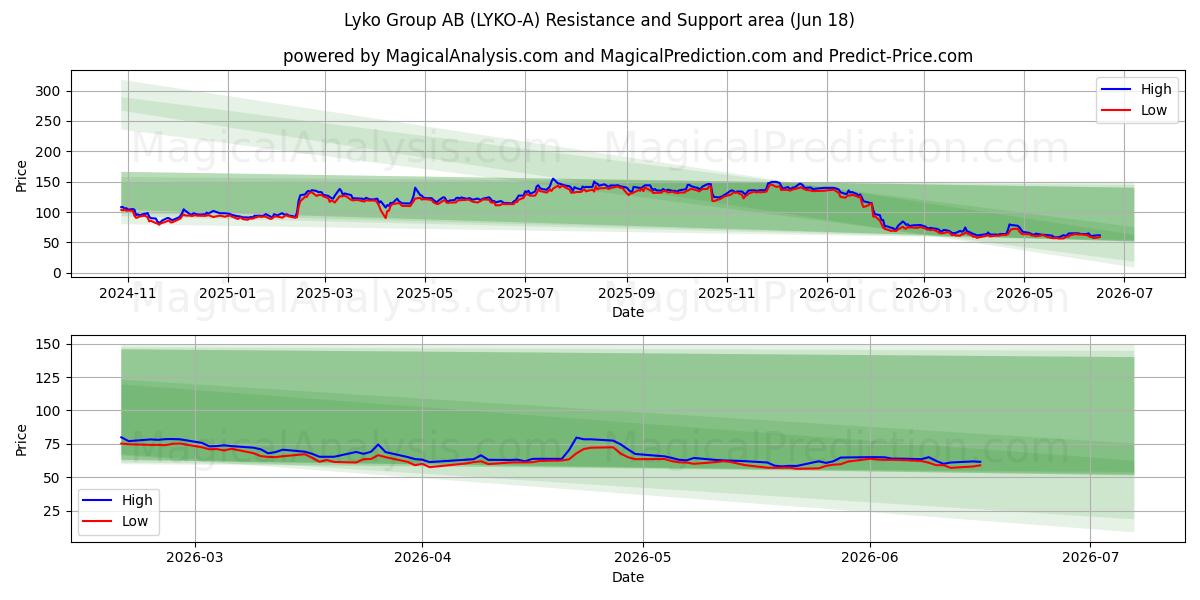Click the '2025-01' x-axis label on the top chart
Screen dimensions: 1200x600
click(228, 294)
